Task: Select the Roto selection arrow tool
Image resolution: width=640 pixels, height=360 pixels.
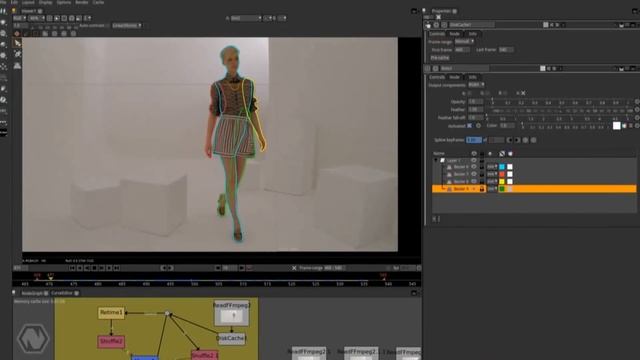Action: [x=17, y=43]
